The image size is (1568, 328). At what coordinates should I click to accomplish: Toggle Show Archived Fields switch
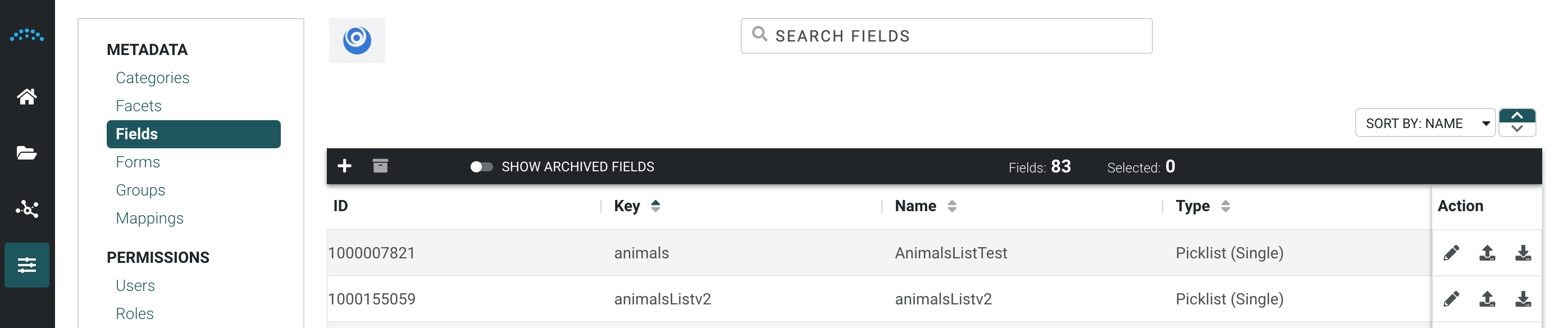pos(481,167)
